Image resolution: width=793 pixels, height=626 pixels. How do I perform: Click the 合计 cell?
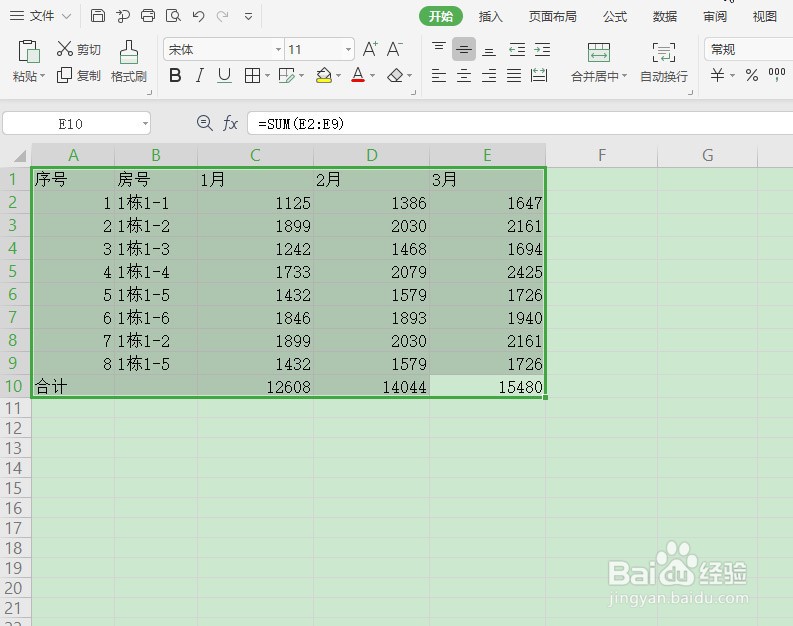pyautogui.click(x=73, y=387)
